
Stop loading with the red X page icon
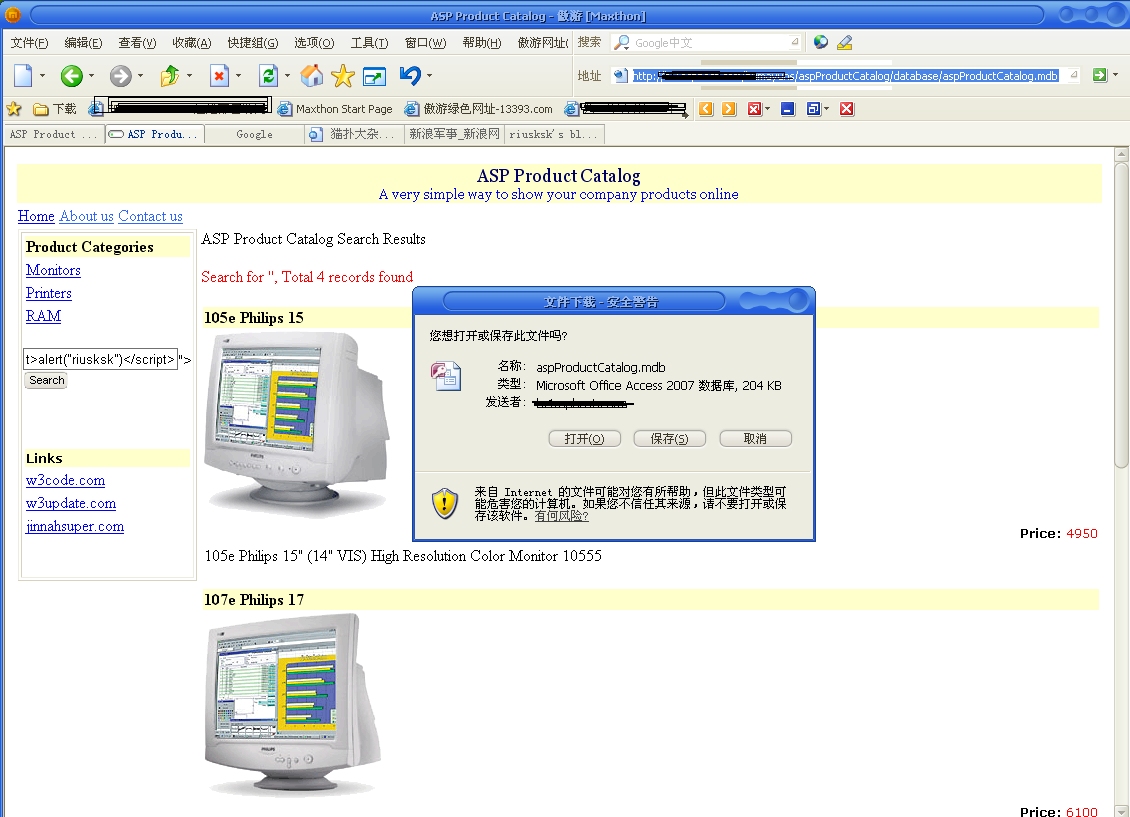(x=219, y=75)
